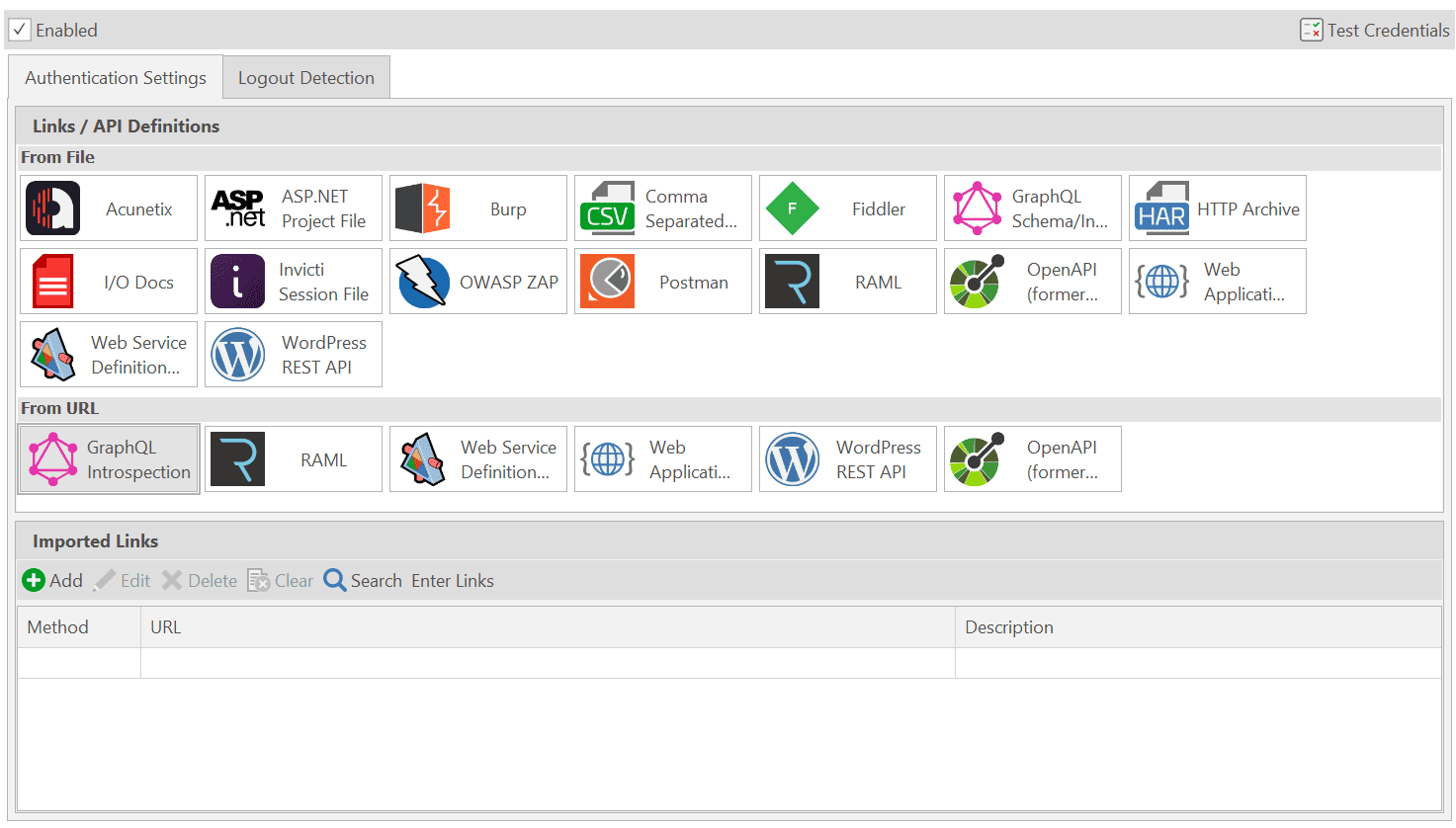Click GraphQL Introspection under From URL
The image size is (1456, 828).
(109, 459)
